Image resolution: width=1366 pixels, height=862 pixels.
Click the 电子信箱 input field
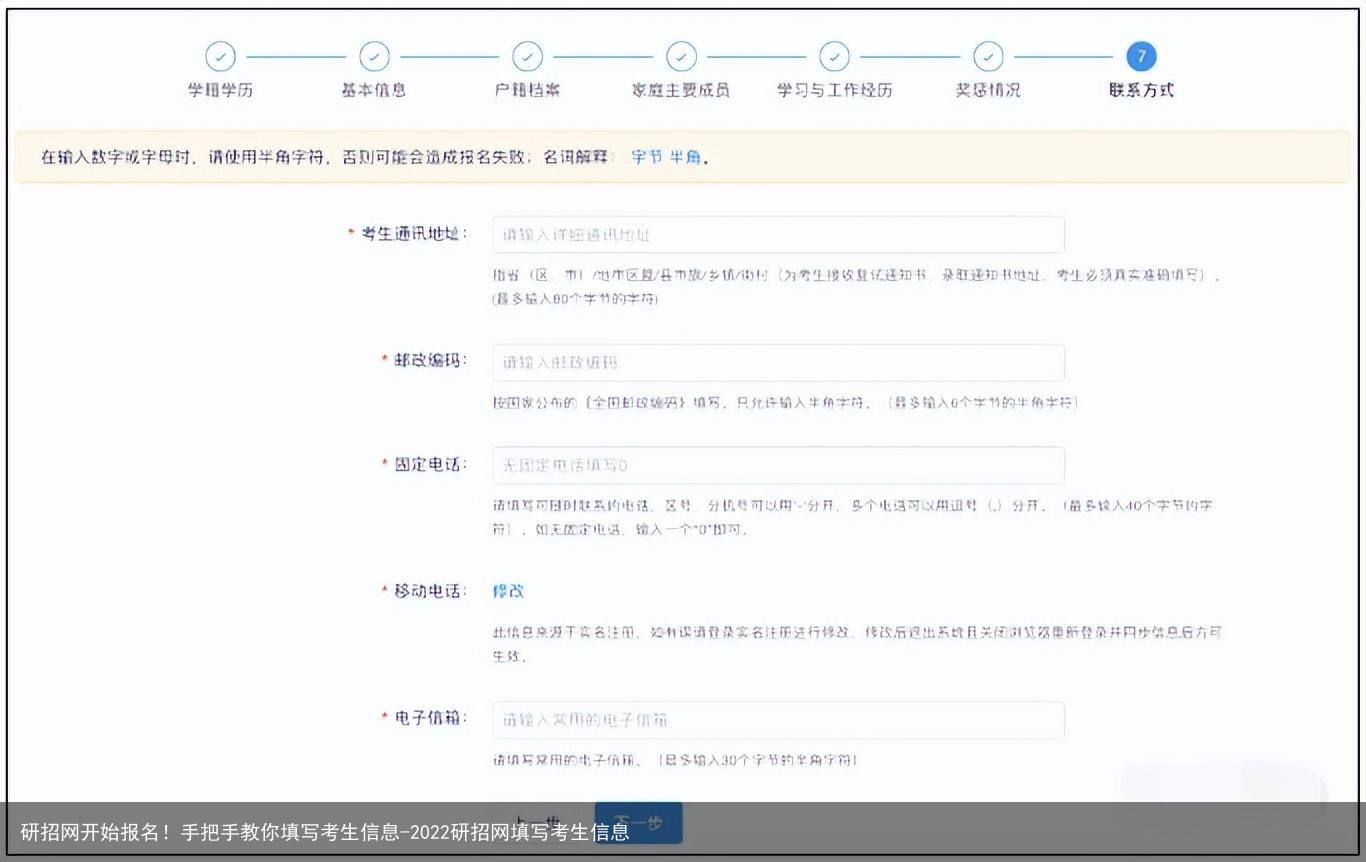(x=778, y=719)
